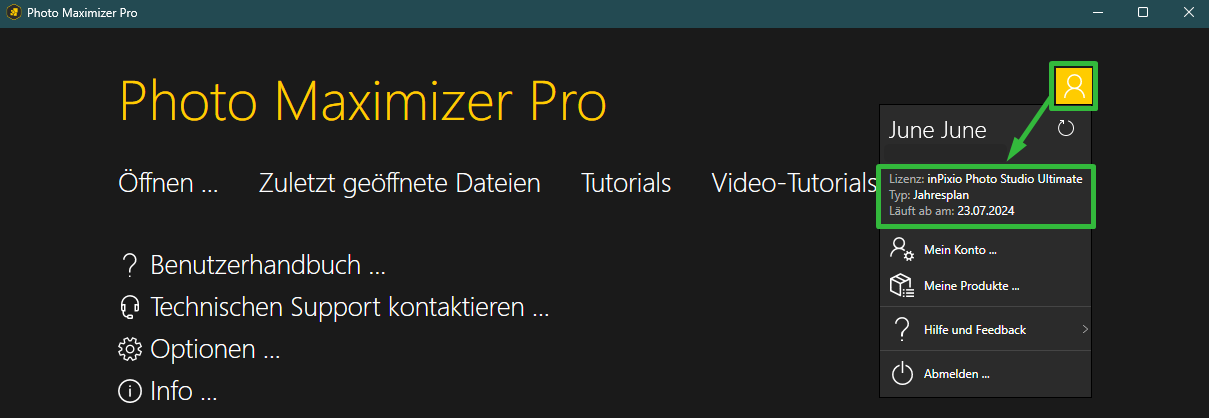Click the gear icon next to Optionen
Screen dimensions: 1209x418
pyautogui.click(x=128, y=350)
